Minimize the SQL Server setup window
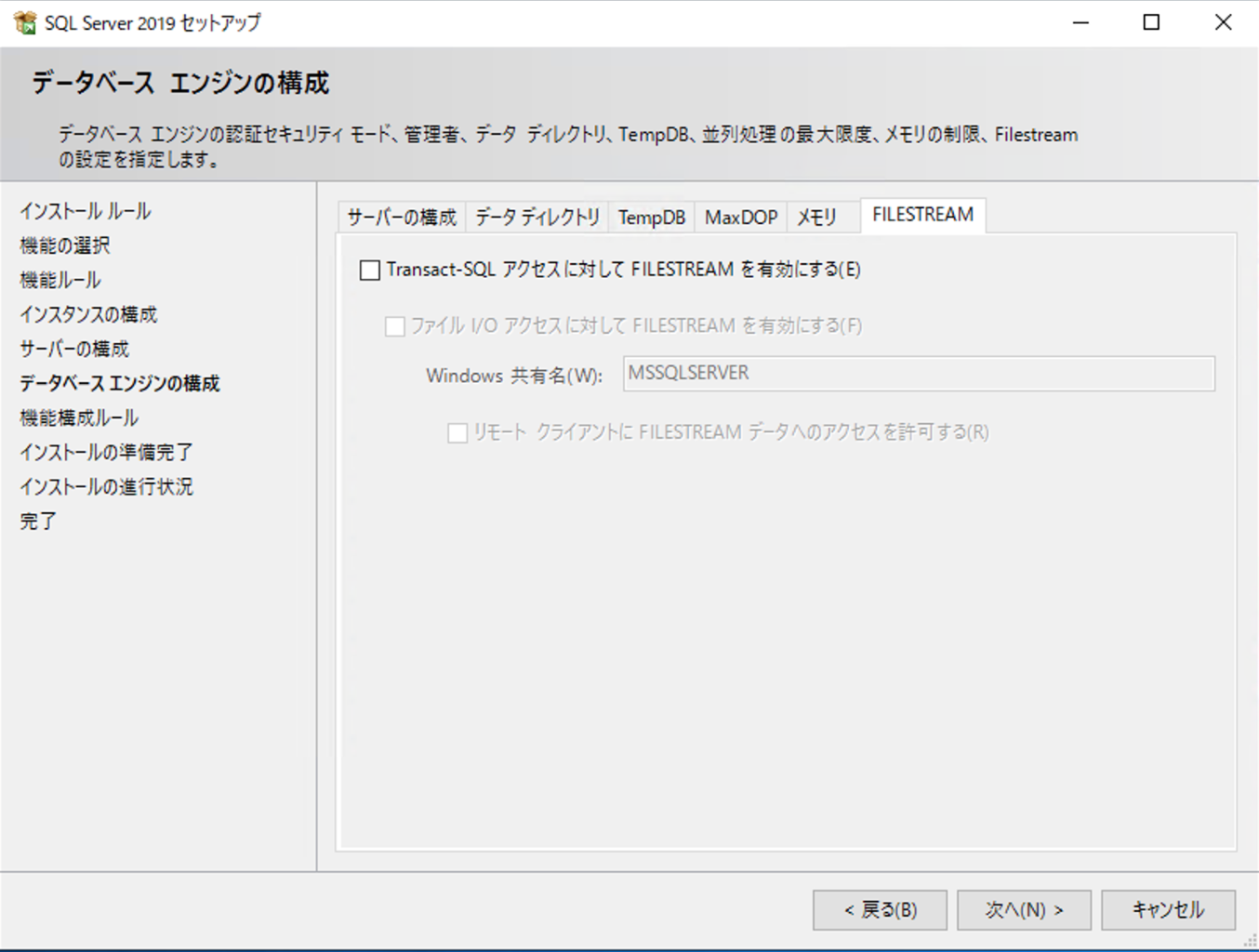 1080,22
